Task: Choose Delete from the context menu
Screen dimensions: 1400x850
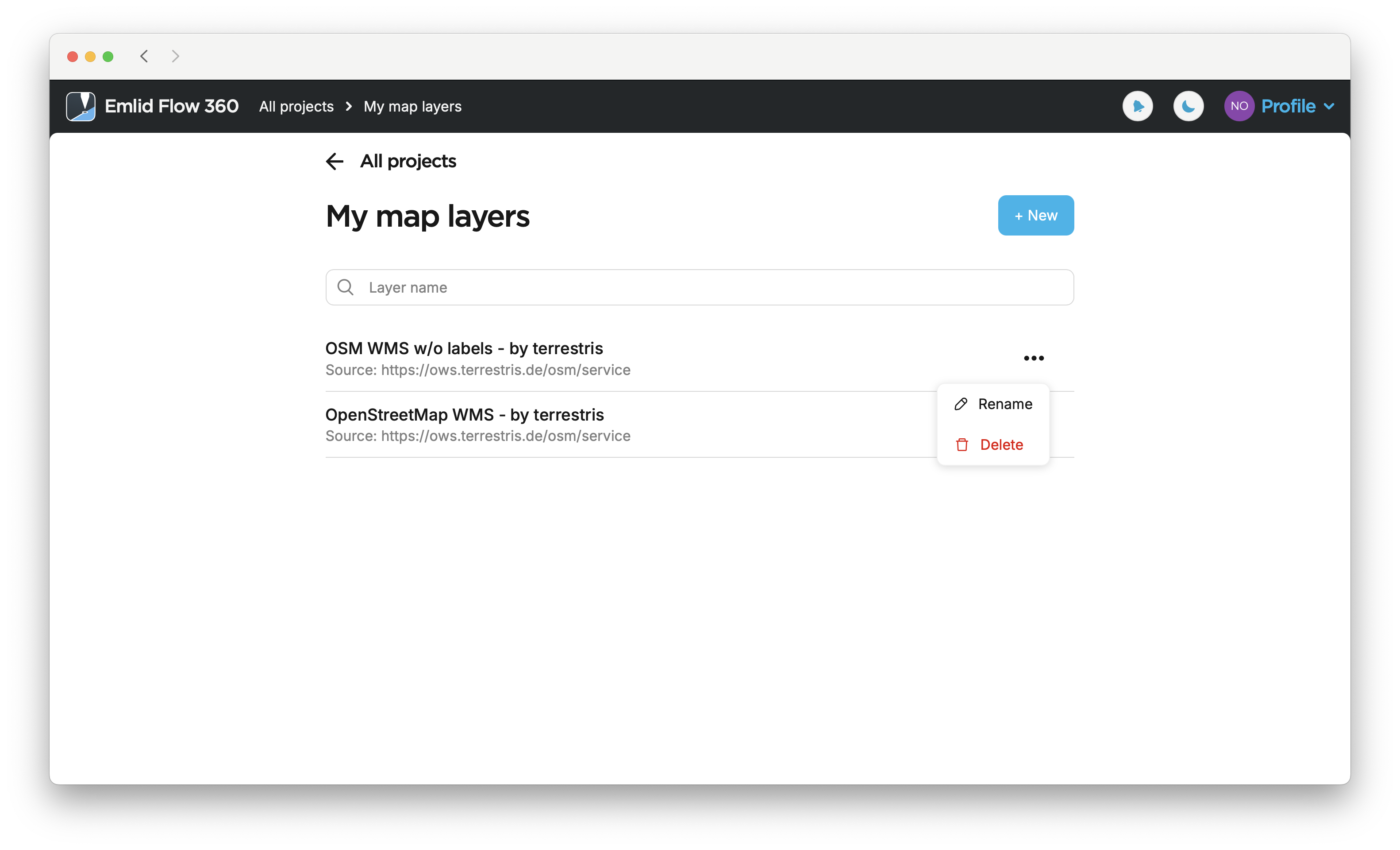Action: [992, 444]
